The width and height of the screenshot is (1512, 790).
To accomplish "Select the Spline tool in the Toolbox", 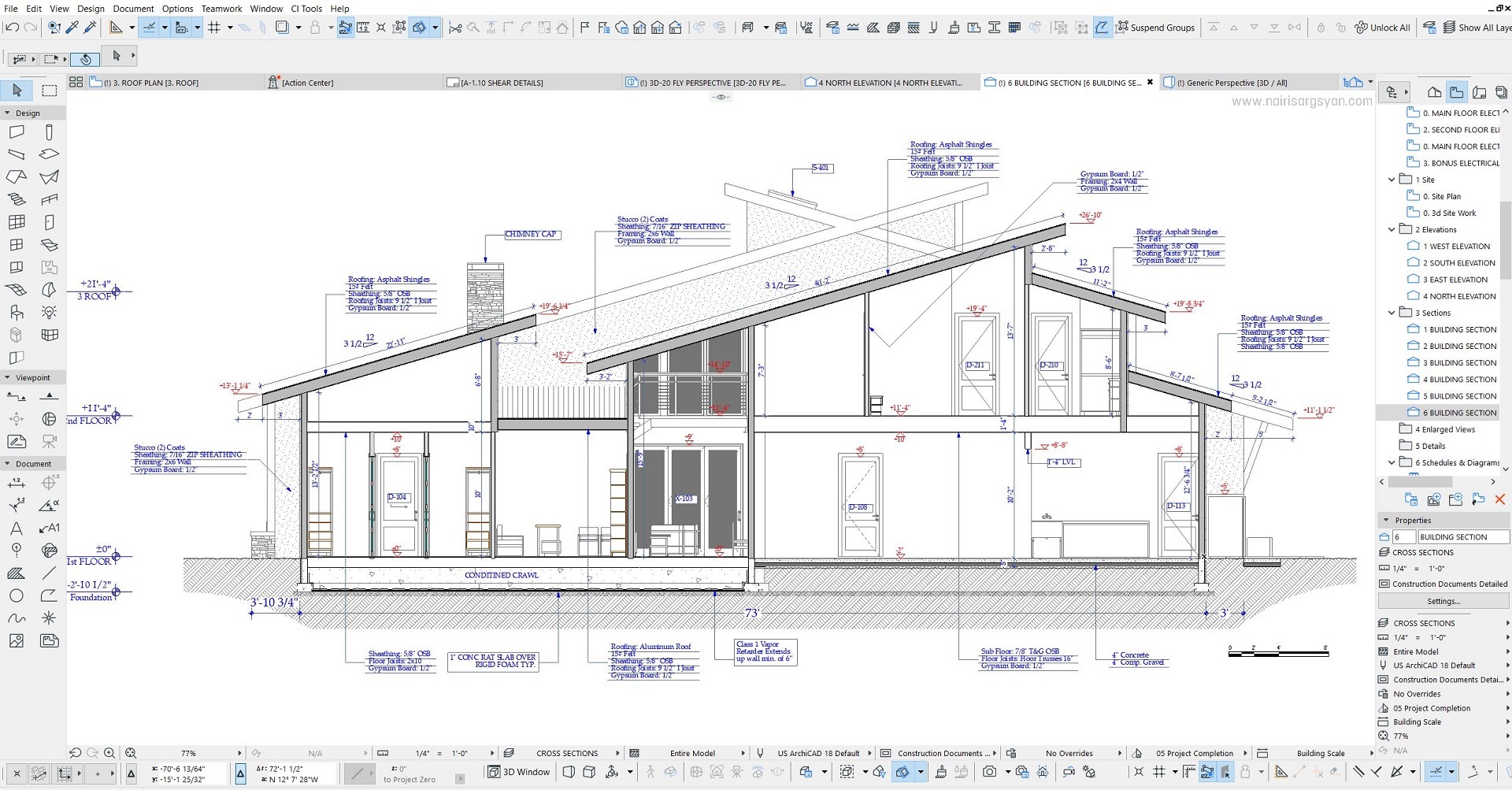I will tap(16, 618).
